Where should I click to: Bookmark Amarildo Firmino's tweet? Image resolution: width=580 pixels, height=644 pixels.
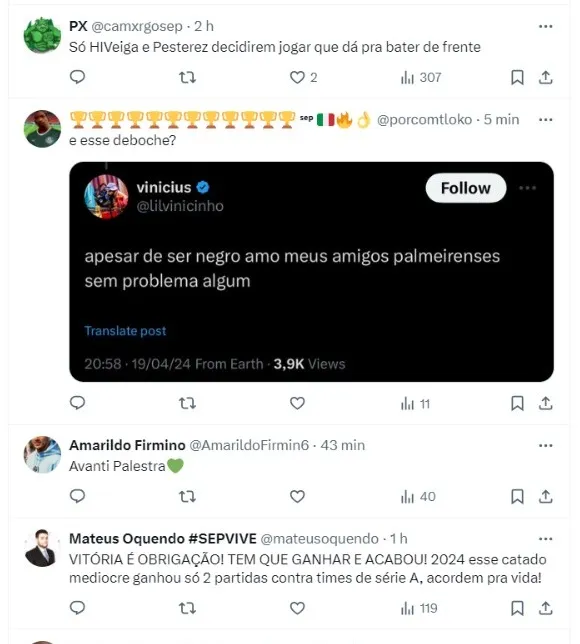pyautogui.click(x=517, y=497)
